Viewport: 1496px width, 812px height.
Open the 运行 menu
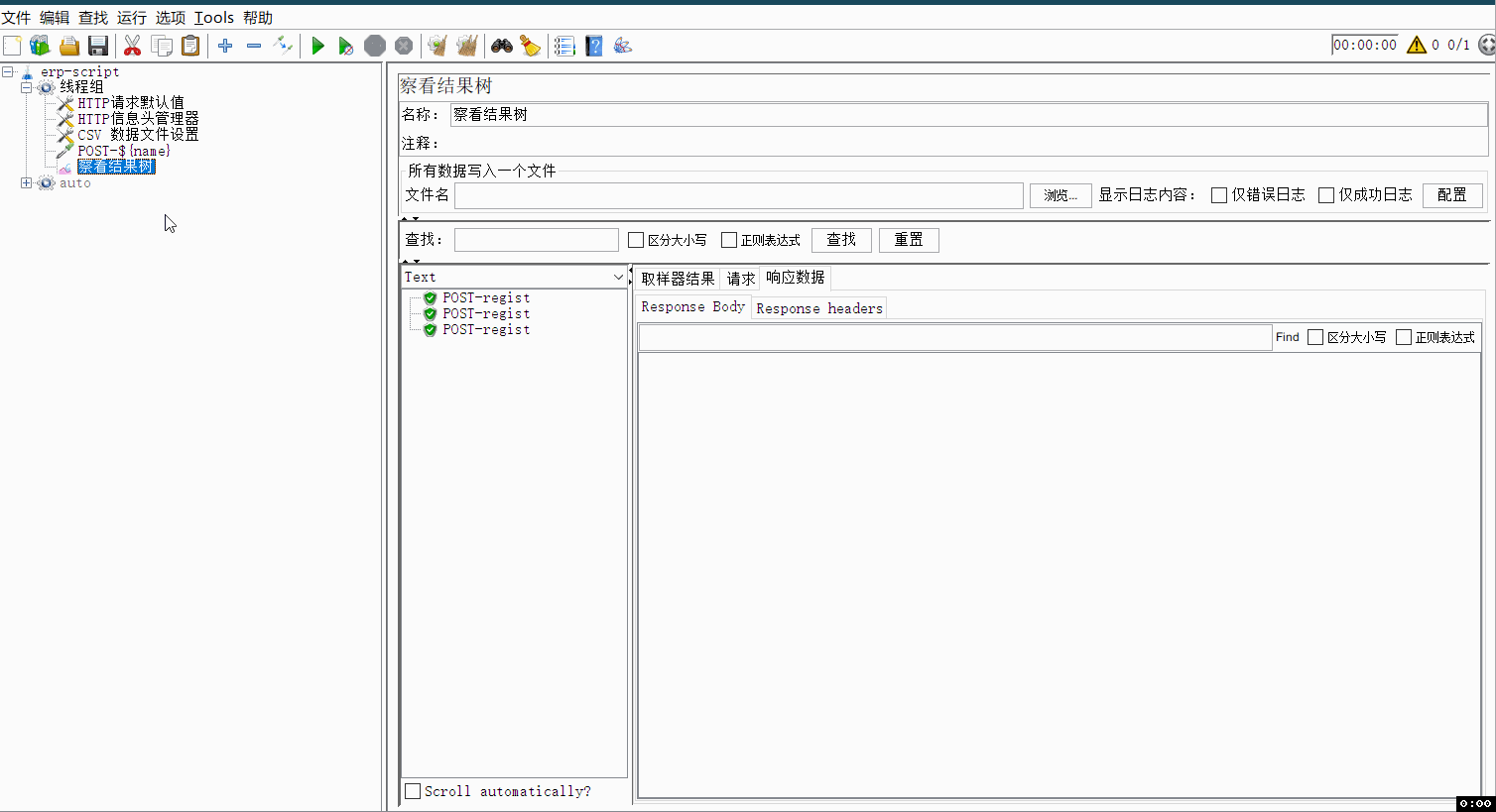pos(130,17)
